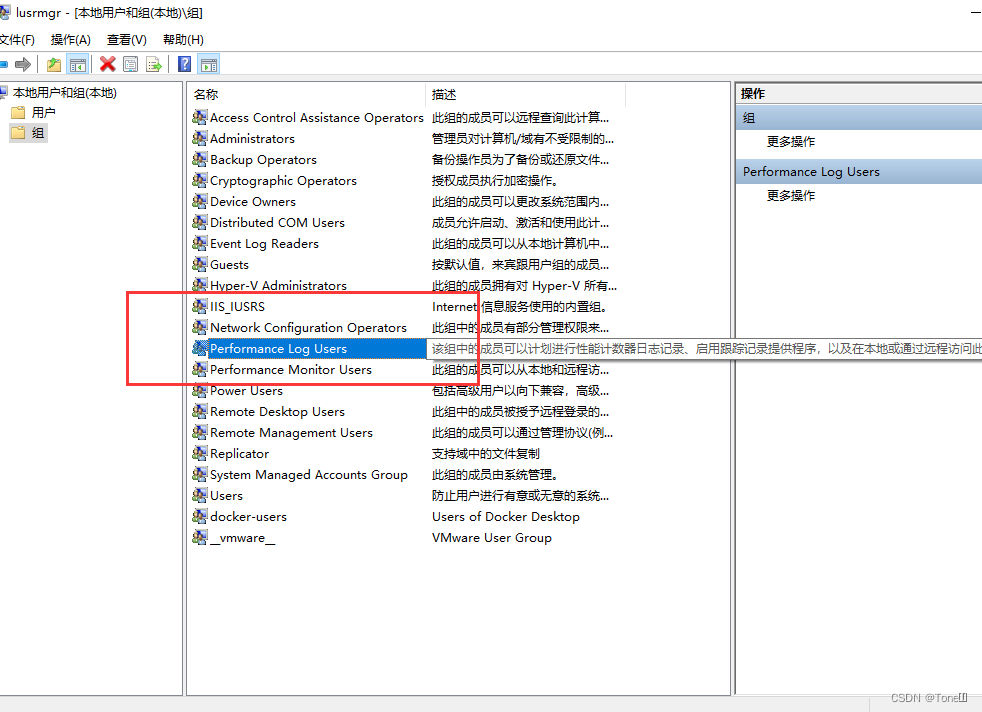This screenshot has height=712, width=982.
Task: Click the docker-users group icon
Action: pos(200,517)
